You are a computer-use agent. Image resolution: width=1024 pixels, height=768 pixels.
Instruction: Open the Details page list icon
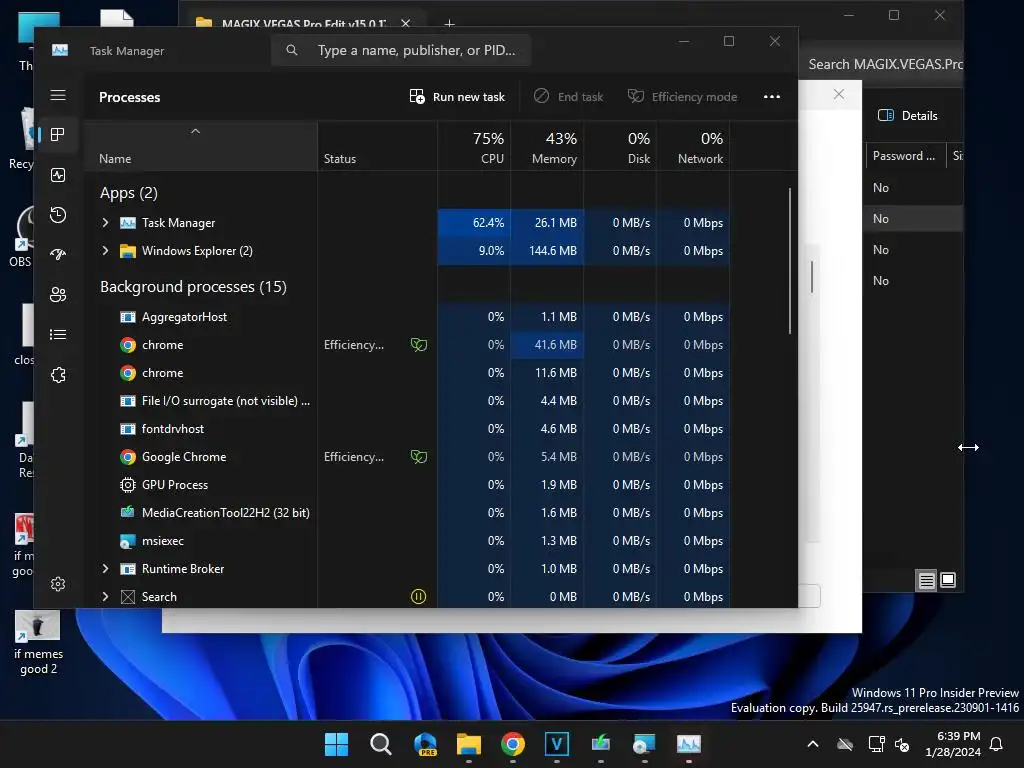58,334
